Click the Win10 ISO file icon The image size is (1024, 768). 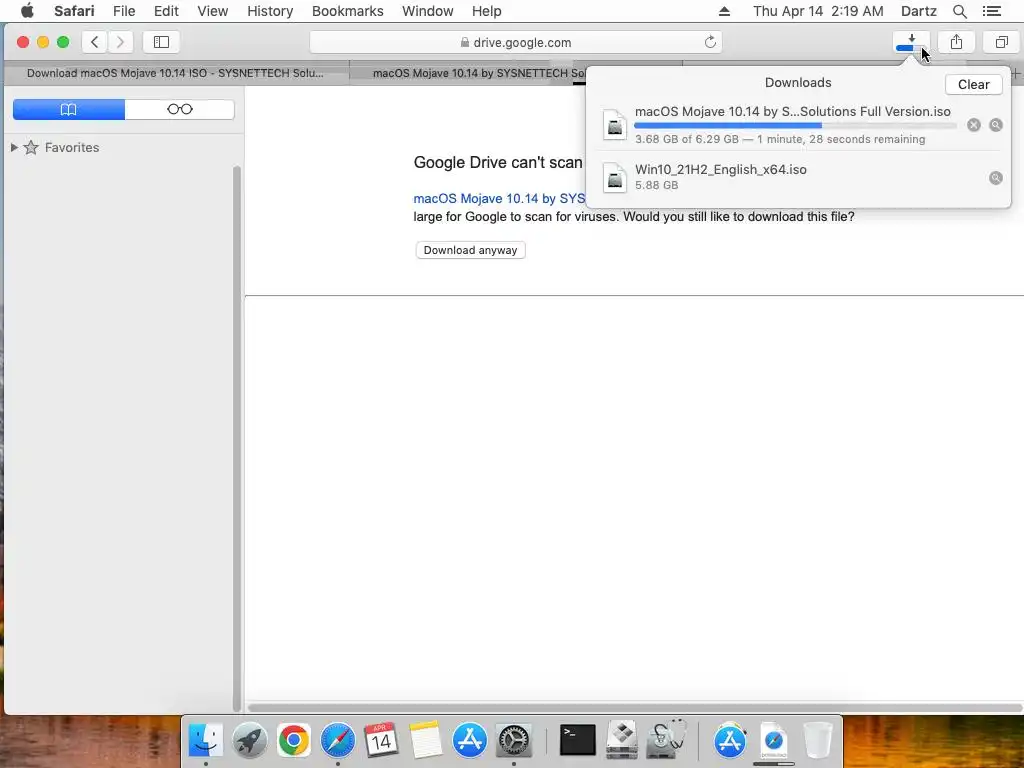pyautogui.click(x=615, y=177)
